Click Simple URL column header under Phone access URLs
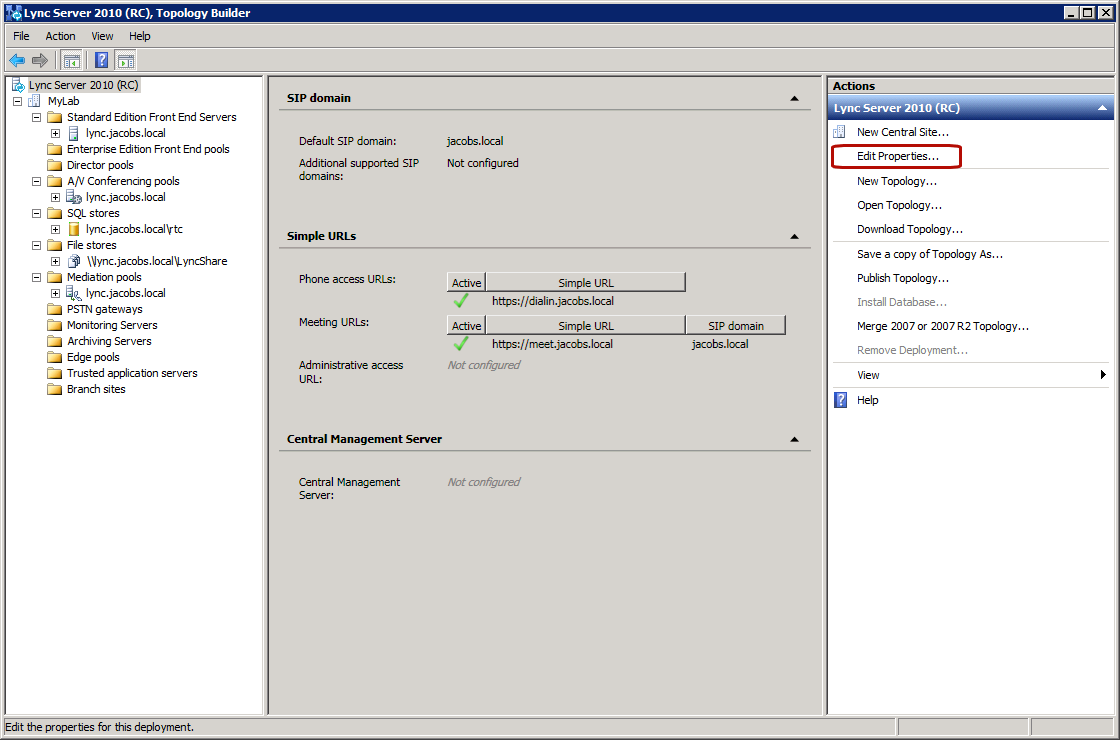 586,282
